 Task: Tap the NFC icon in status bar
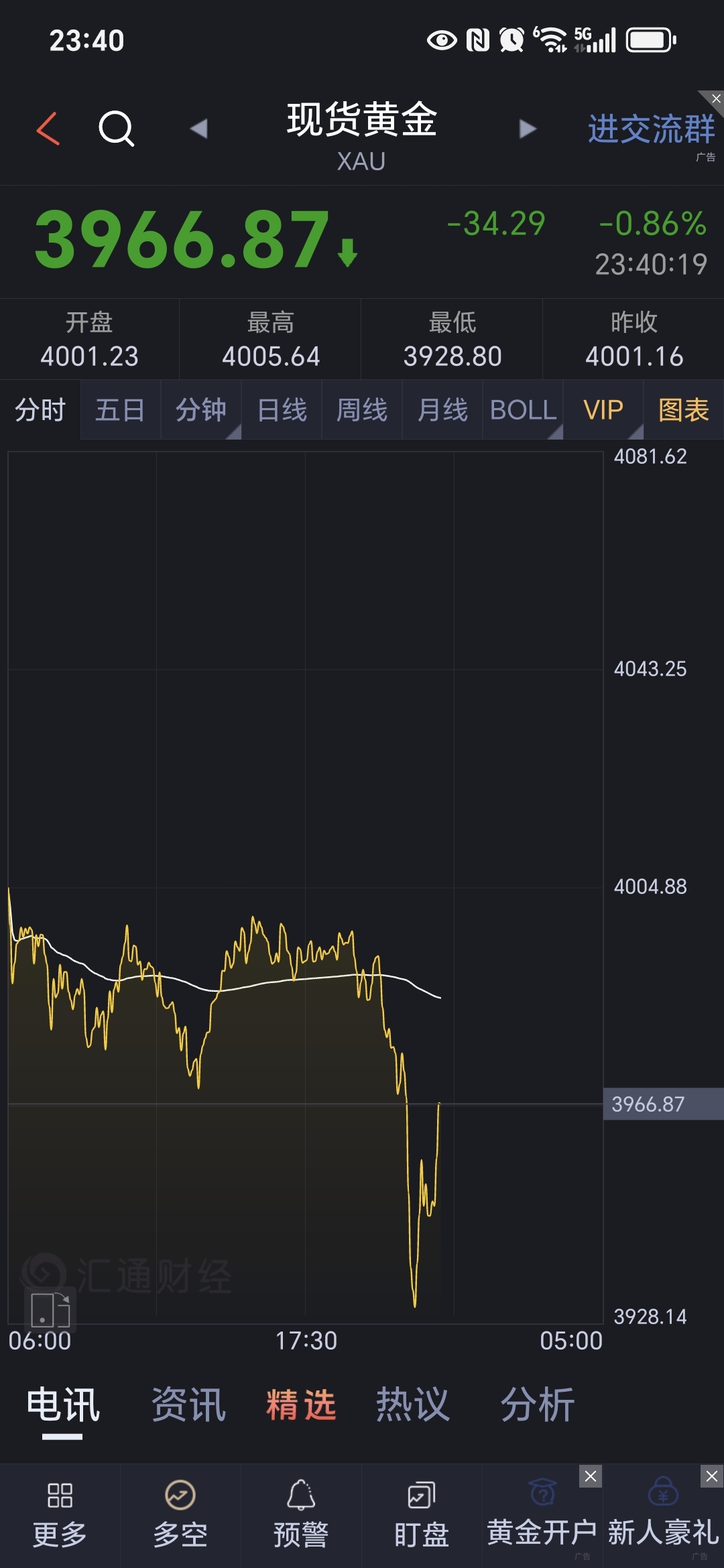coord(478,40)
